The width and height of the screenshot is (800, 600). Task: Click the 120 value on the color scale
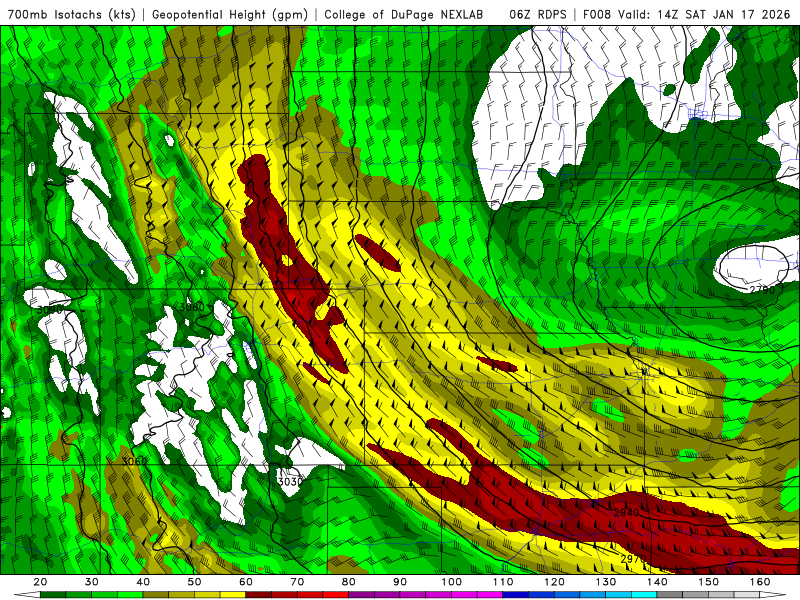point(555,582)
